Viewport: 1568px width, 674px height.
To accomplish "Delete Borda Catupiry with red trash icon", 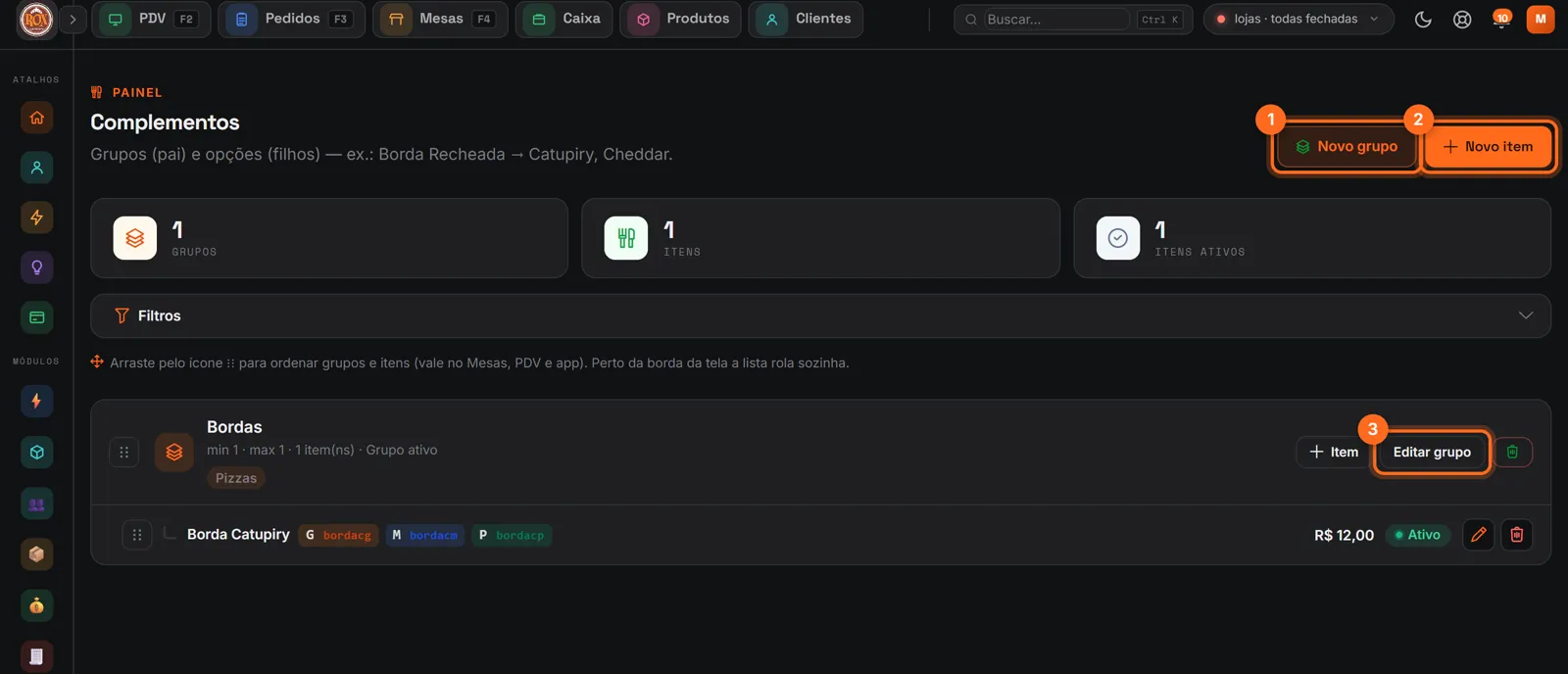I will point(1517,535).
